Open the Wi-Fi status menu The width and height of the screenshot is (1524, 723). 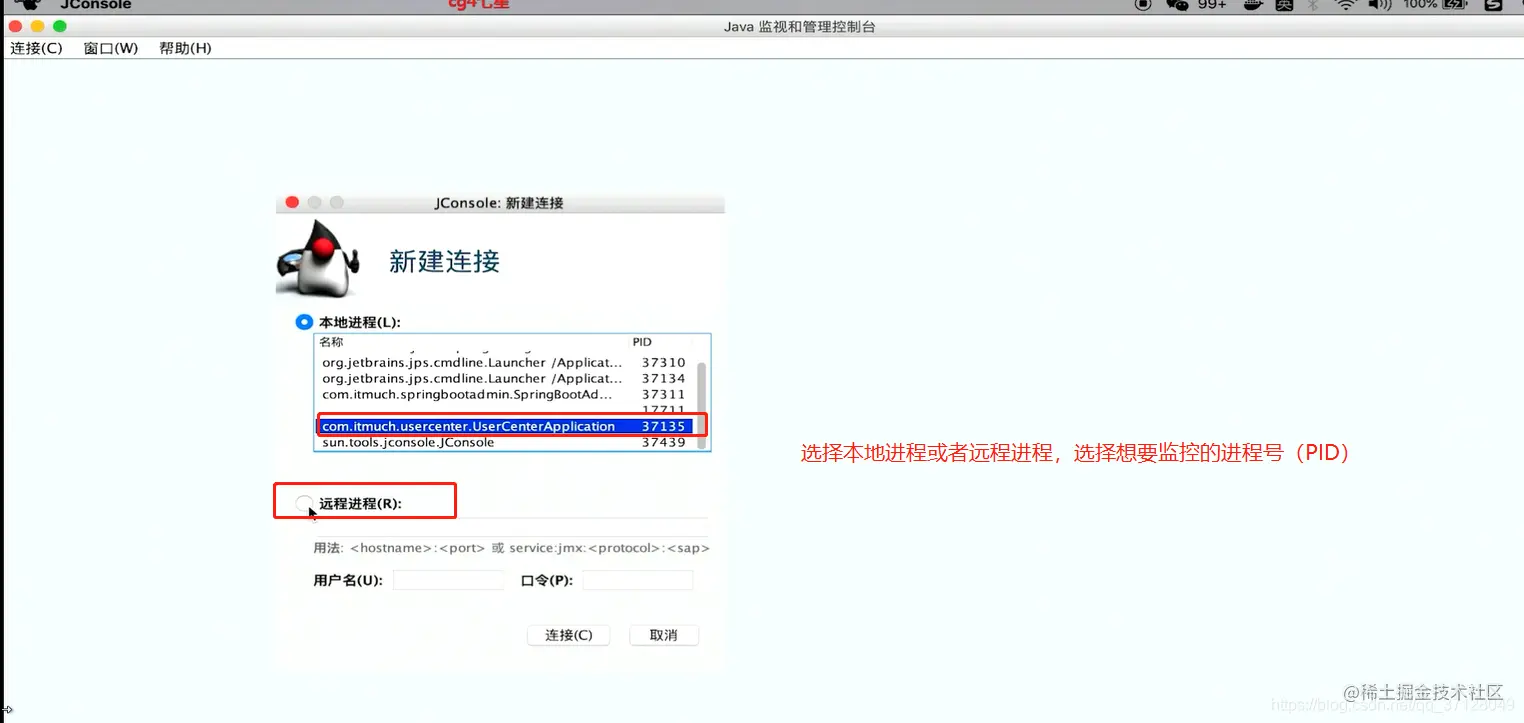[x=1346, y=5]
